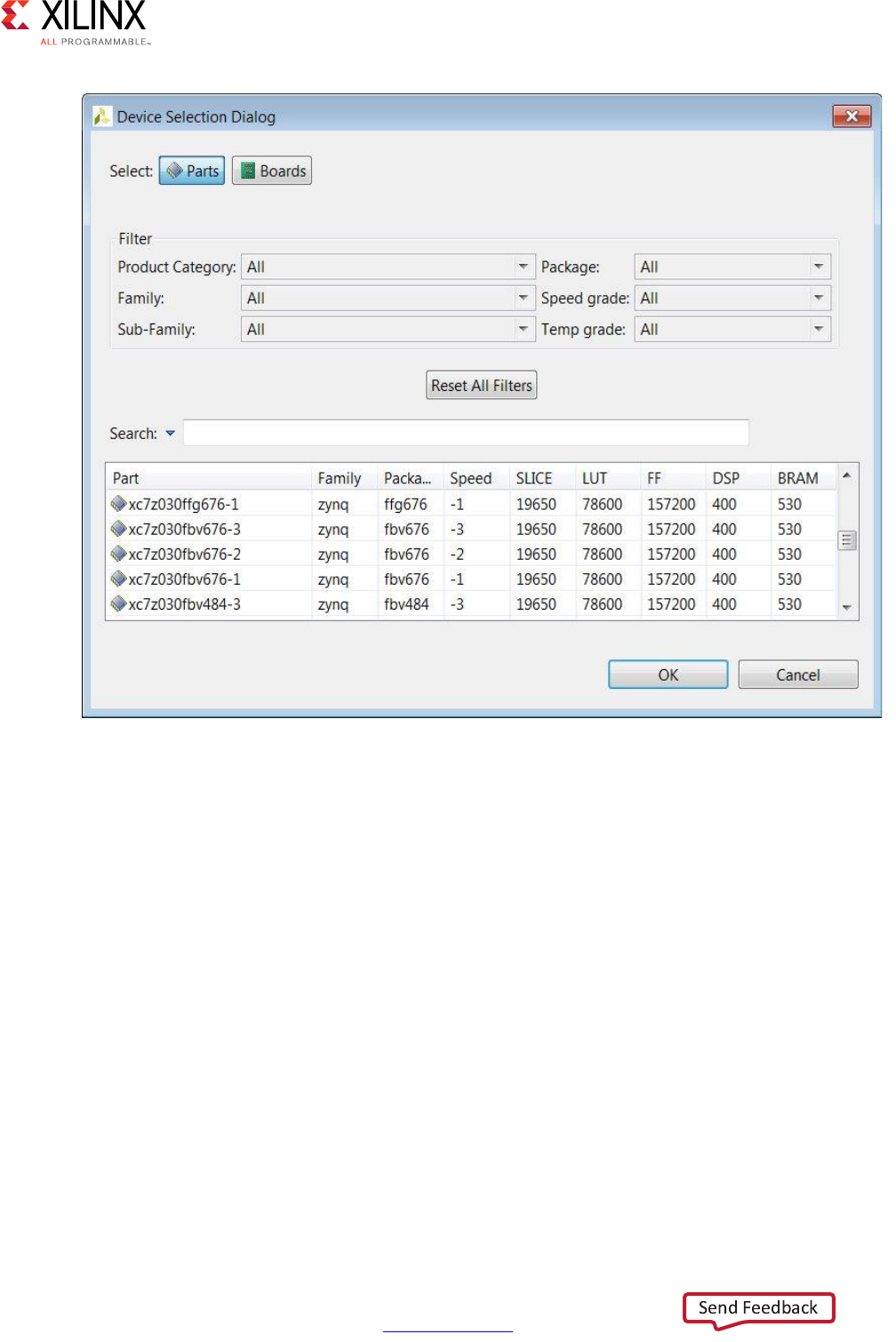Viewport: 896px width, 1342px height.
Task: Open the Temp grade dropdown
Action: click(732, 329)
